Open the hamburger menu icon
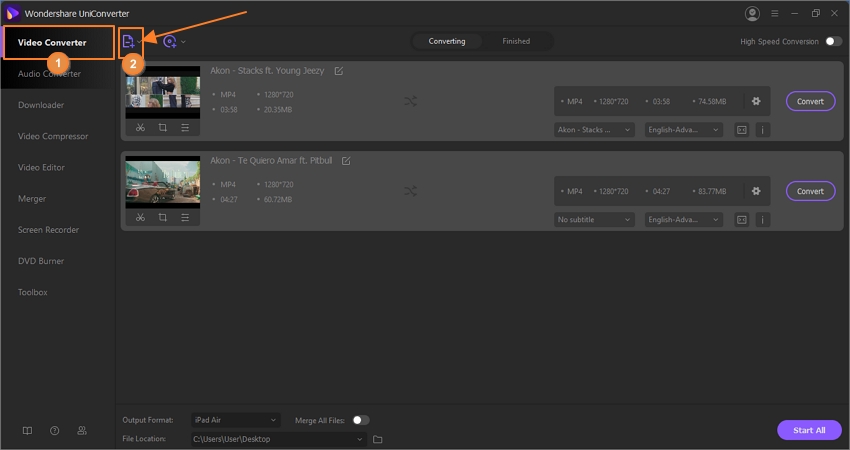Viewport: 850px width, 450px height. pyautogui.click(x=775, y=14)
